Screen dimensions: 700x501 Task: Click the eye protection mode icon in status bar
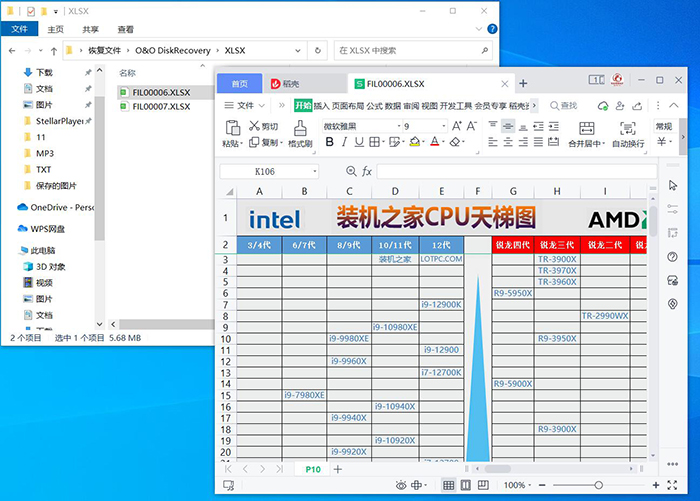tap(401, 485)
